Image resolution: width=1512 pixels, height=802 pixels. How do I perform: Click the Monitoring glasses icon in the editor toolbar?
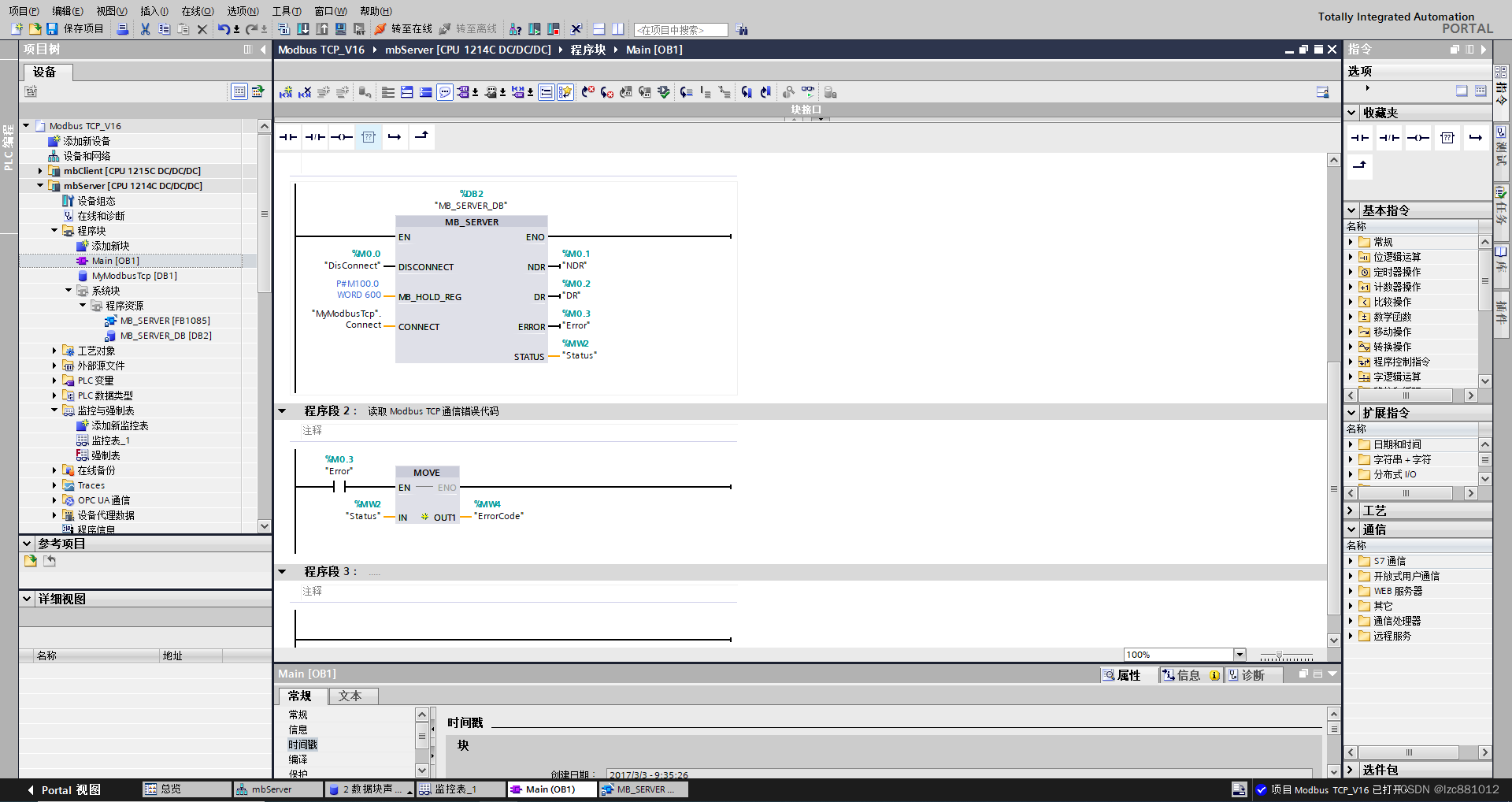[x=808, y=92]
